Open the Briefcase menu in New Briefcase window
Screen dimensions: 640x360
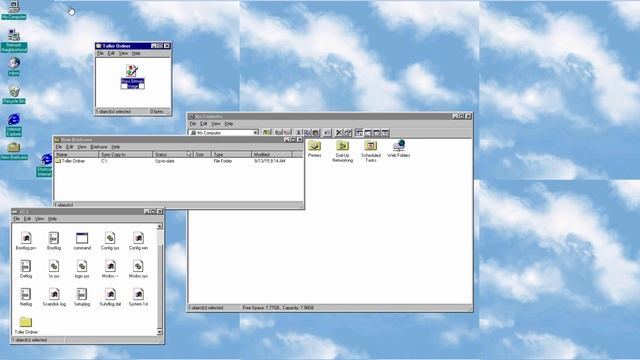99,147
